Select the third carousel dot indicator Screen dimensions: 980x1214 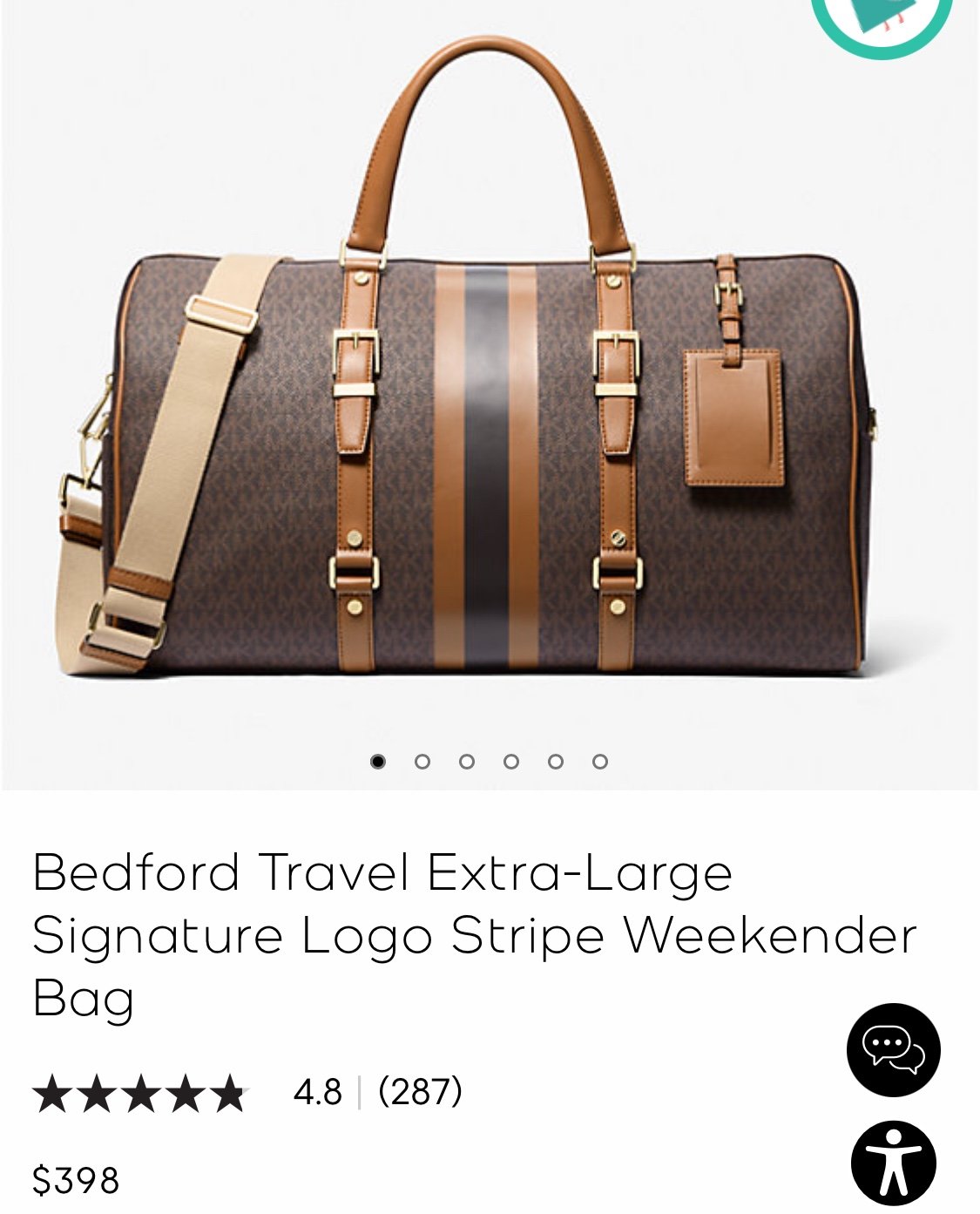tap(467, 761)
